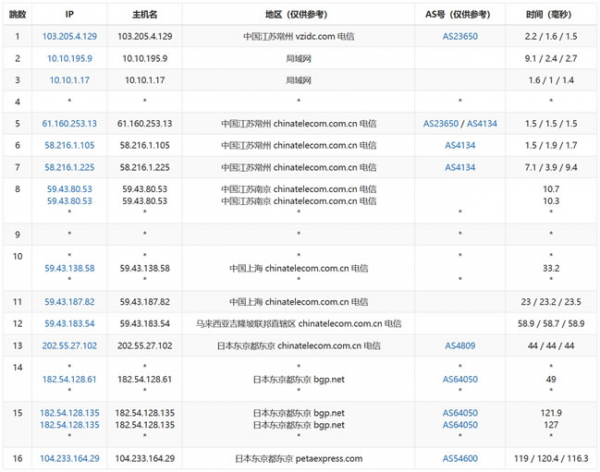The image size is (600, 472).
Task: Select time cell 119 / 120.4 / 116.3
Action: click(551, 459)
